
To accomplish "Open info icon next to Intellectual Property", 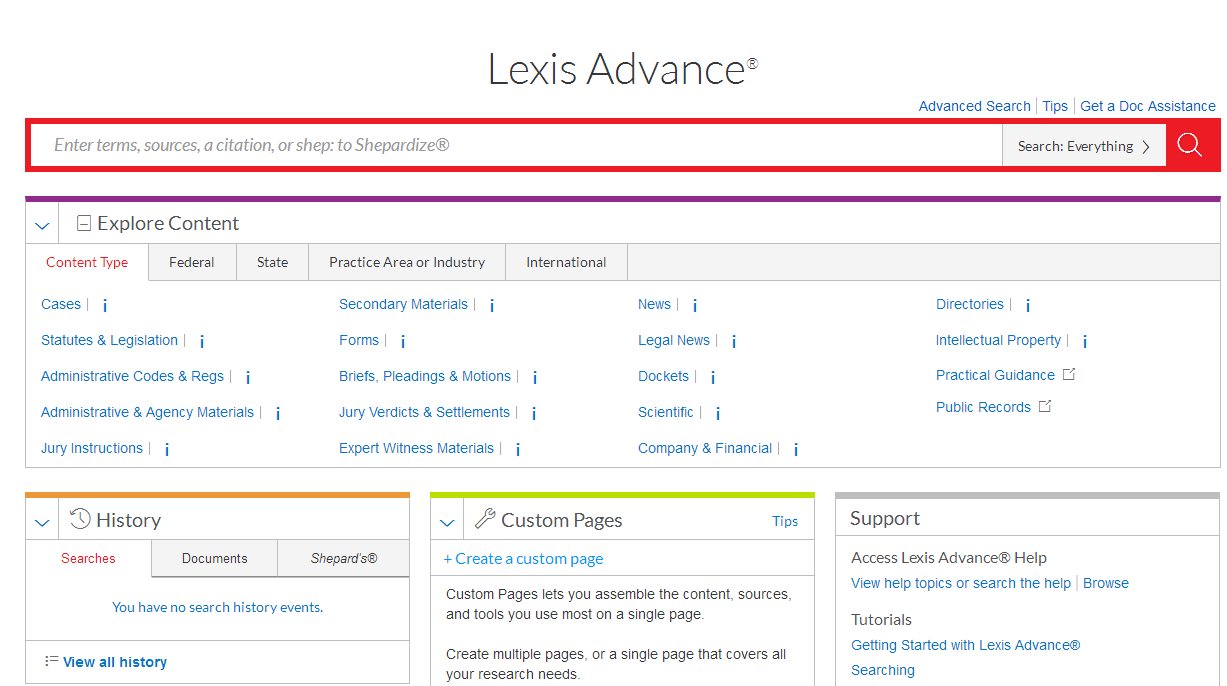I will [x=1085, y=342].
